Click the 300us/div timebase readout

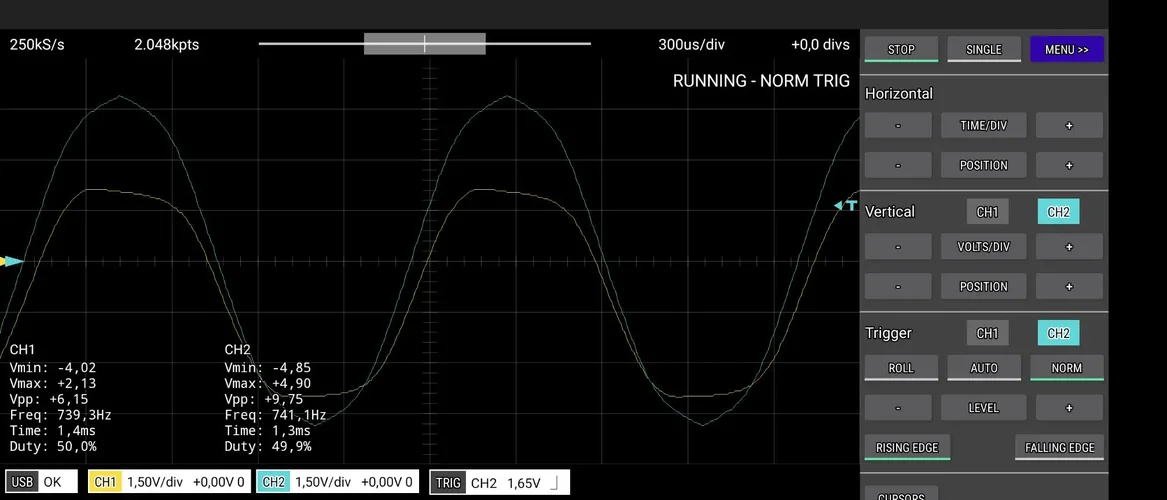click(691, 45)
